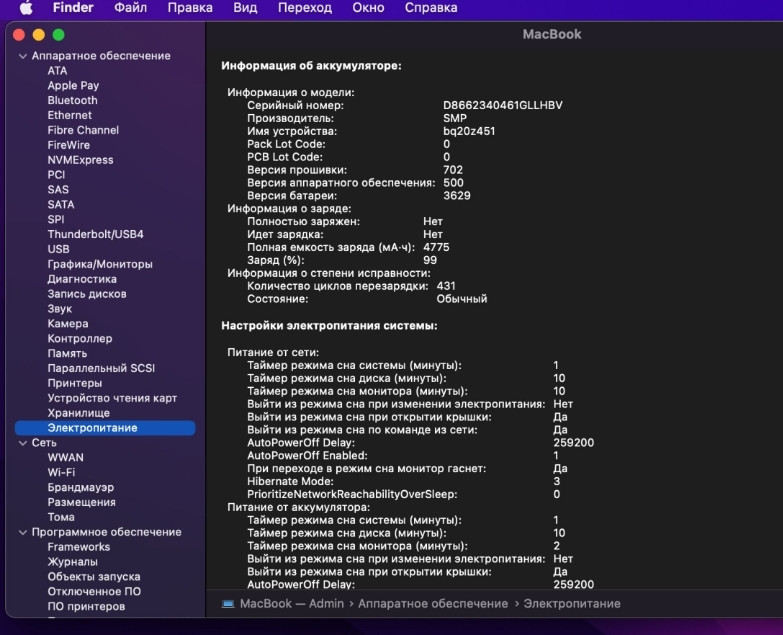Select Bluetooth in the sidebar
Viewport: 783px width, 635px height.
point(72,100)
